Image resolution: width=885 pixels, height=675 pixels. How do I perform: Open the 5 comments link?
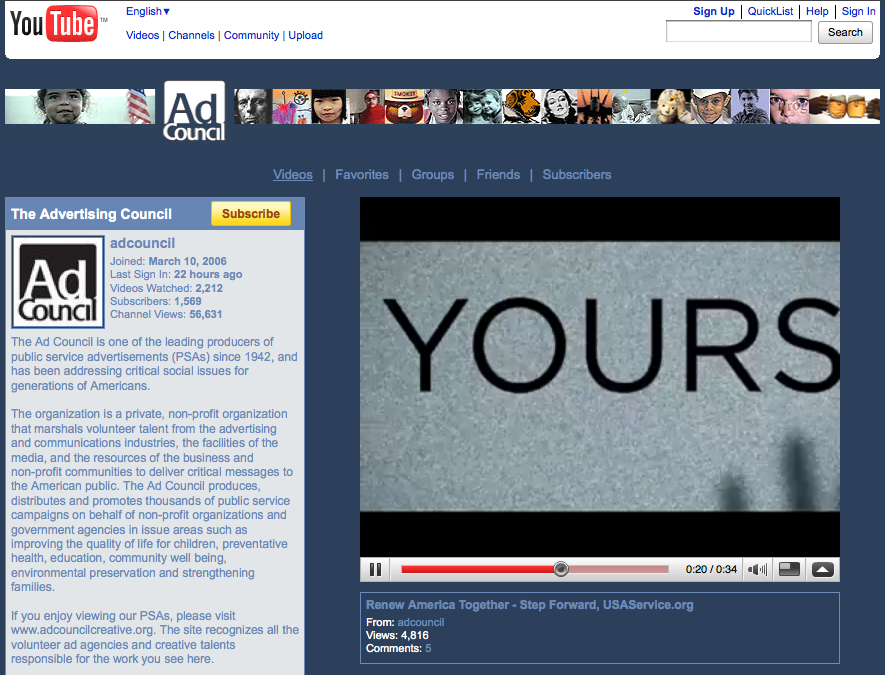pos(428,648)
